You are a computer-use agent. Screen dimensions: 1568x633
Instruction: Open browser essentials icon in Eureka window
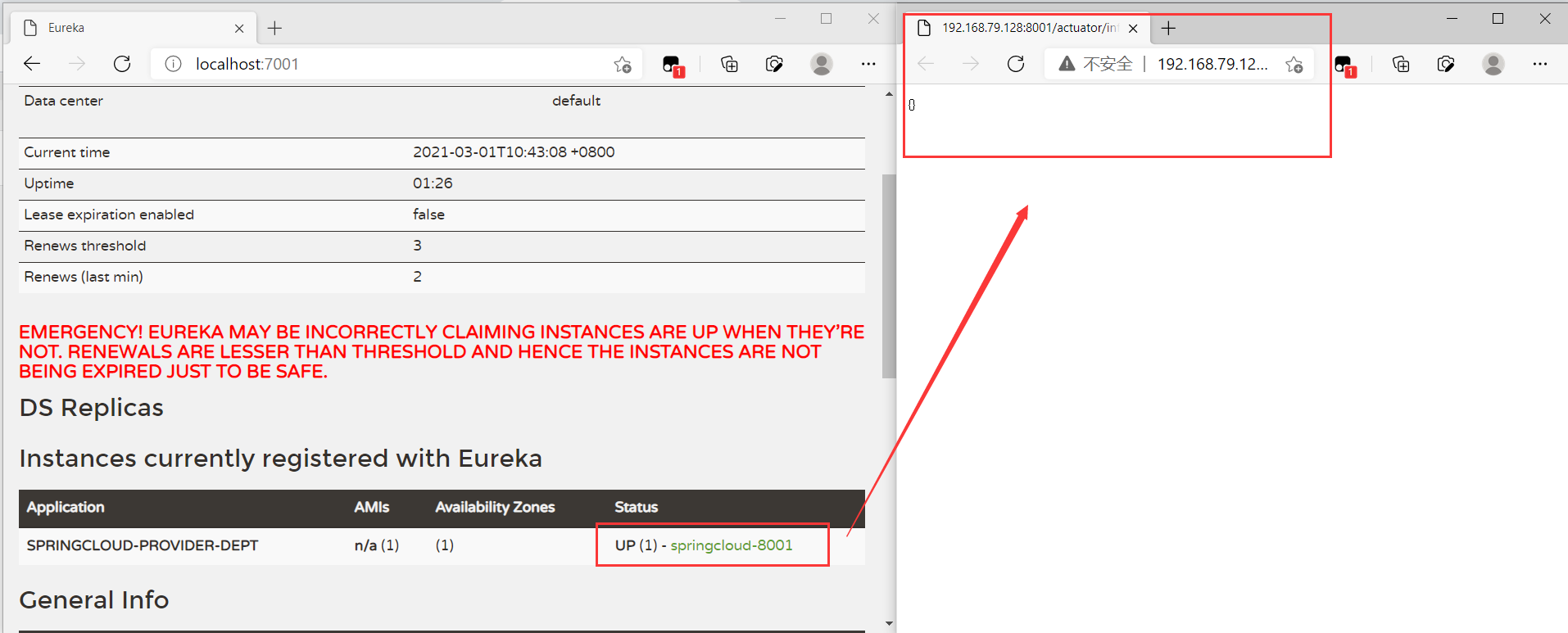(x=774, y=64)
